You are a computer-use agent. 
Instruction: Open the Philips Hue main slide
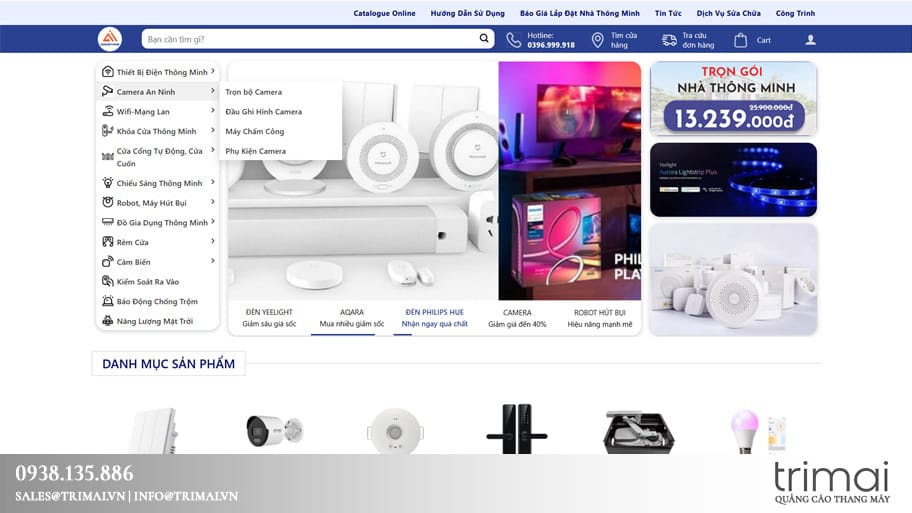[569, 181]
